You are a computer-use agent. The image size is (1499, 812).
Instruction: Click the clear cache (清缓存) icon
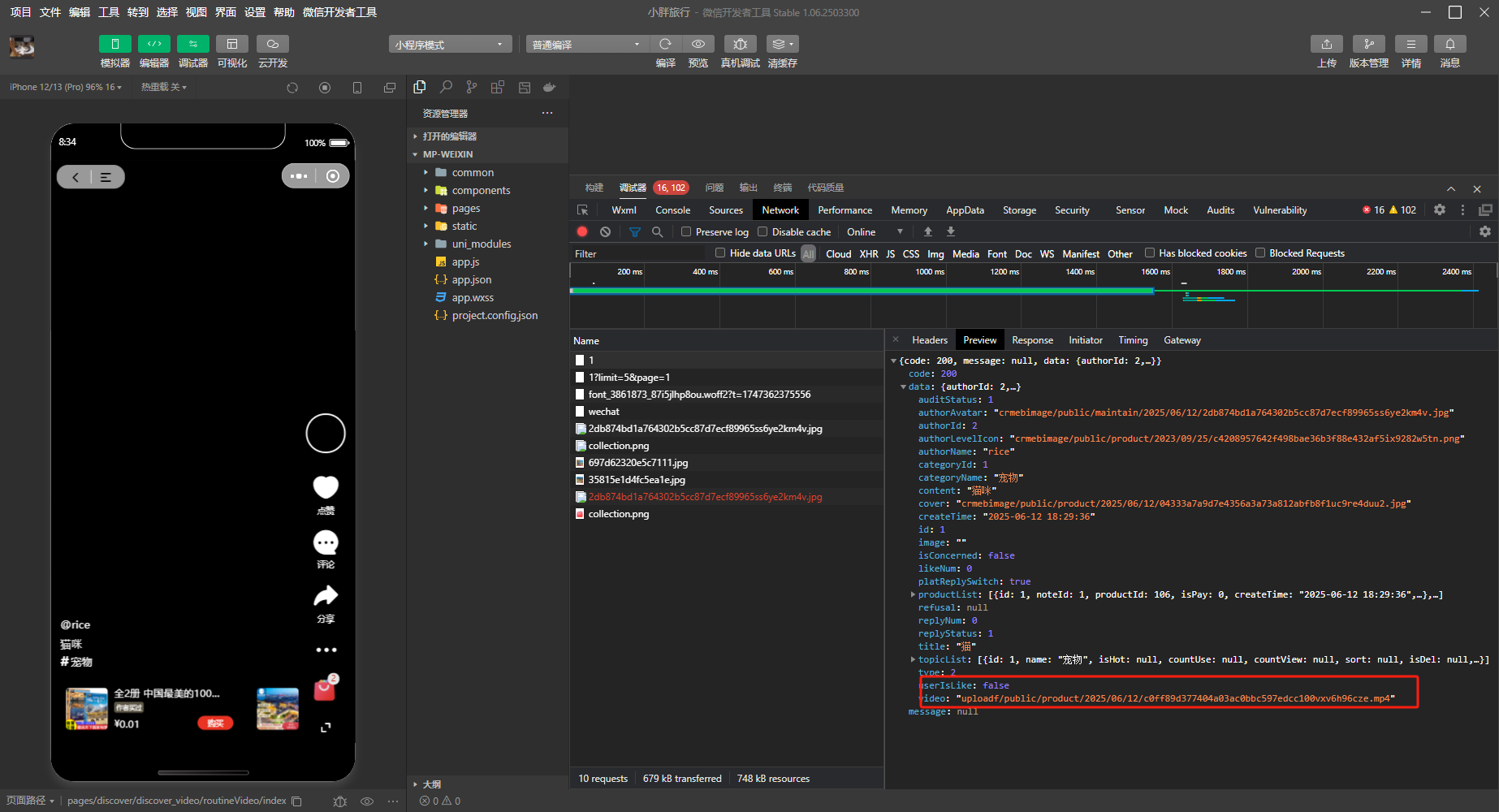pos(782,44)
